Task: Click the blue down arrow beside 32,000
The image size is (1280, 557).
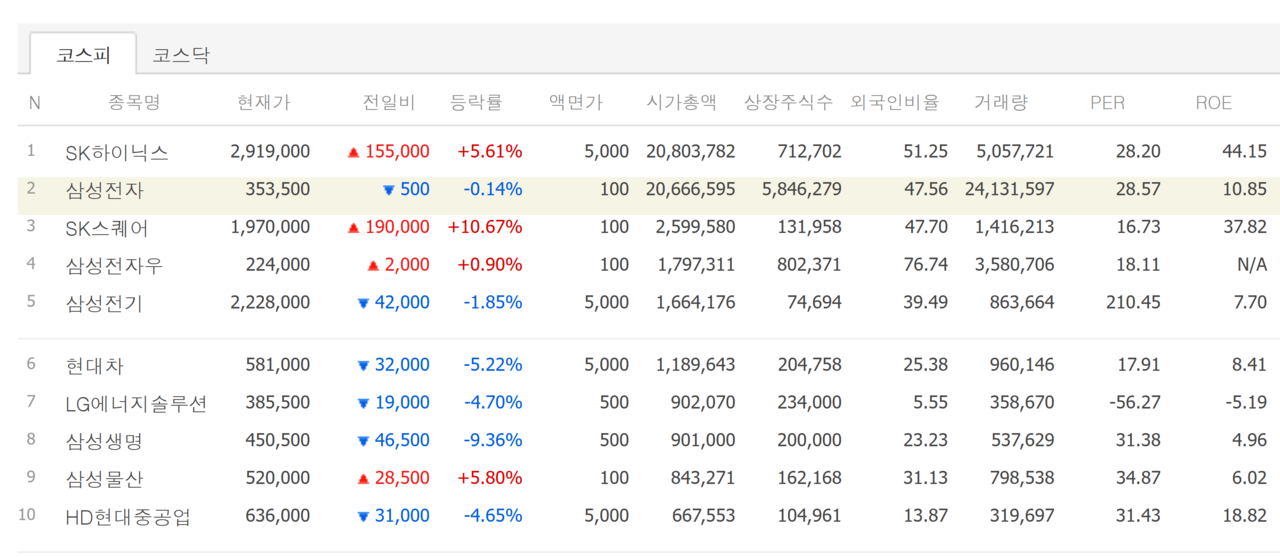Action: click(x=363, y=367)
